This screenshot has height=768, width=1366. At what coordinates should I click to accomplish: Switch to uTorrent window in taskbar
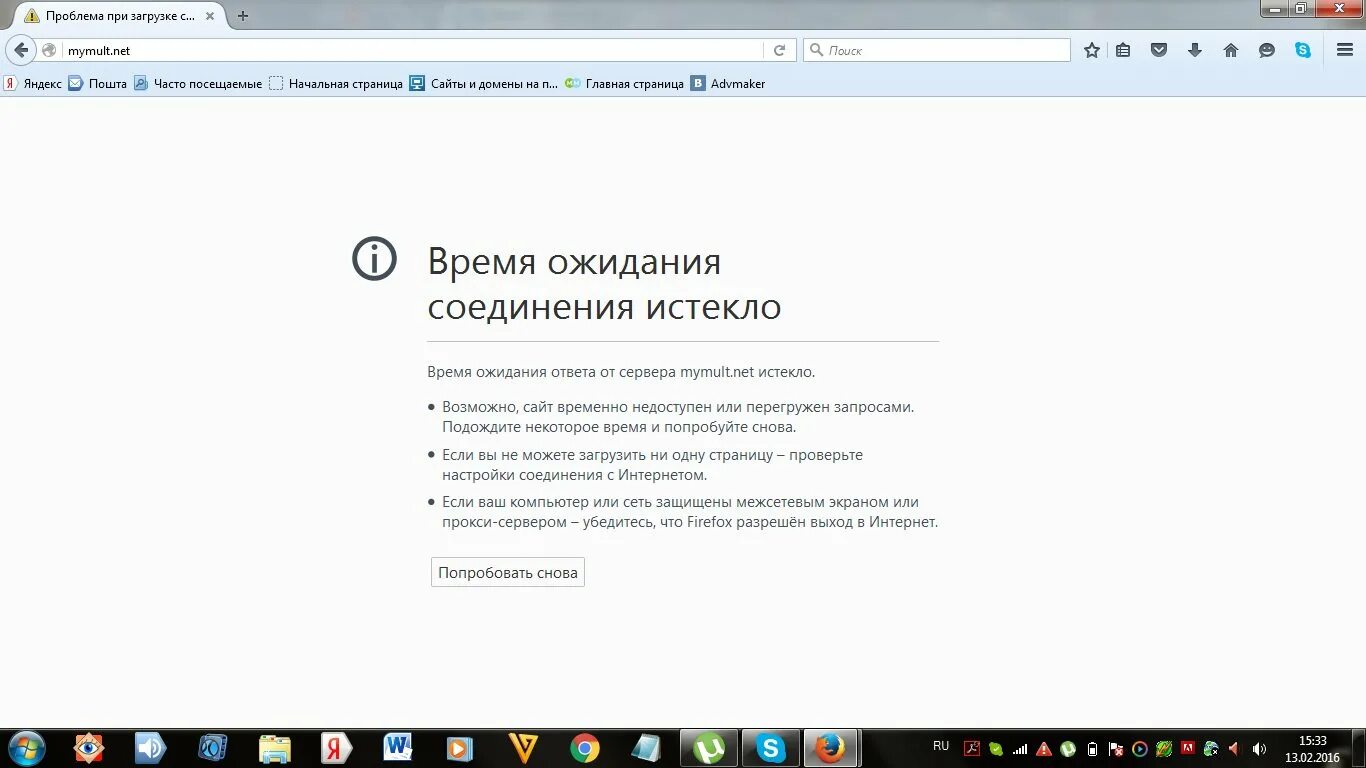[x=709, y=748]
